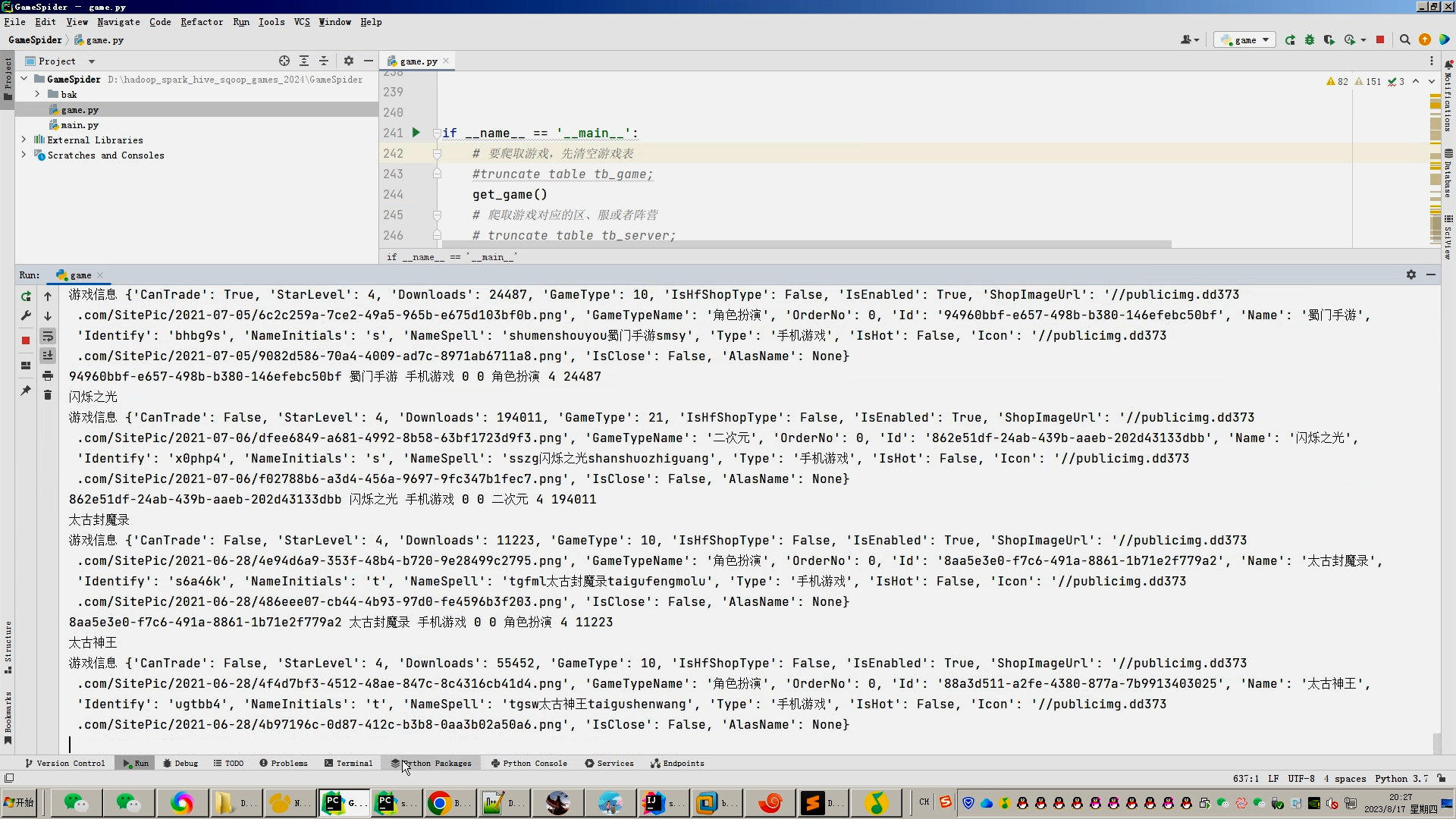
Task: Toggle soft-wrap in Run console
Action: (48, 336)
